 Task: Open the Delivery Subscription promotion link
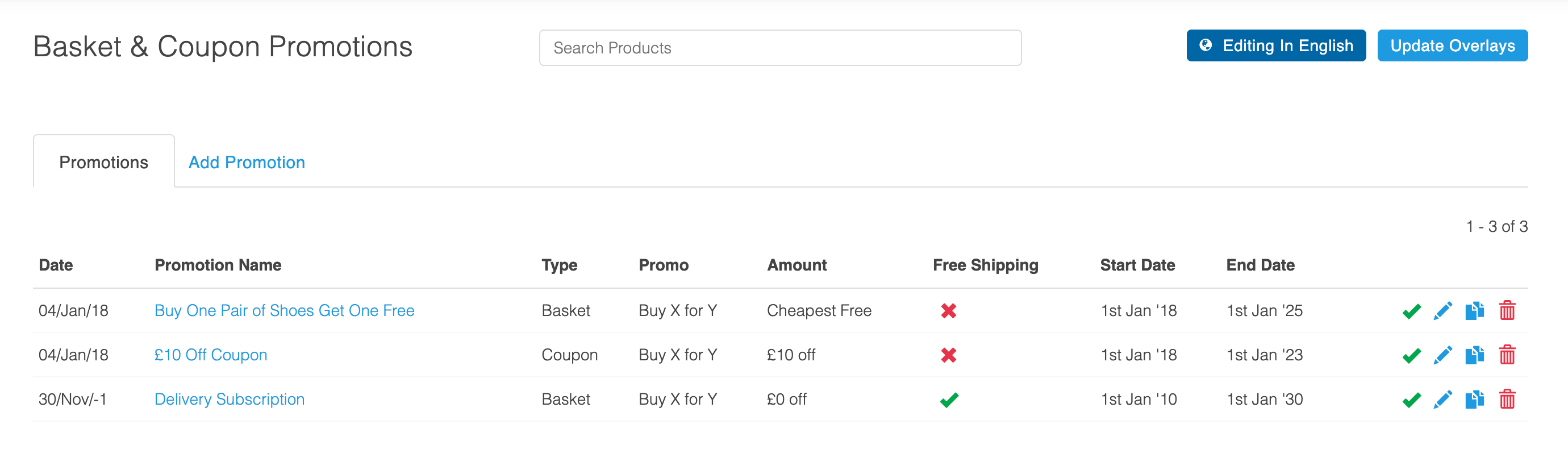point(230,399)
